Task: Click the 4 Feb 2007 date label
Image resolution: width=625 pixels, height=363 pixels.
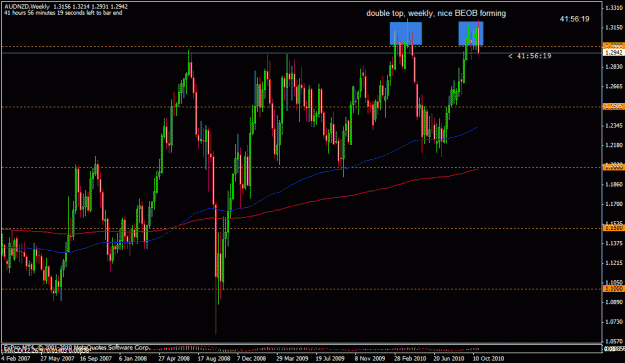Action: click(x=15, y=358)
